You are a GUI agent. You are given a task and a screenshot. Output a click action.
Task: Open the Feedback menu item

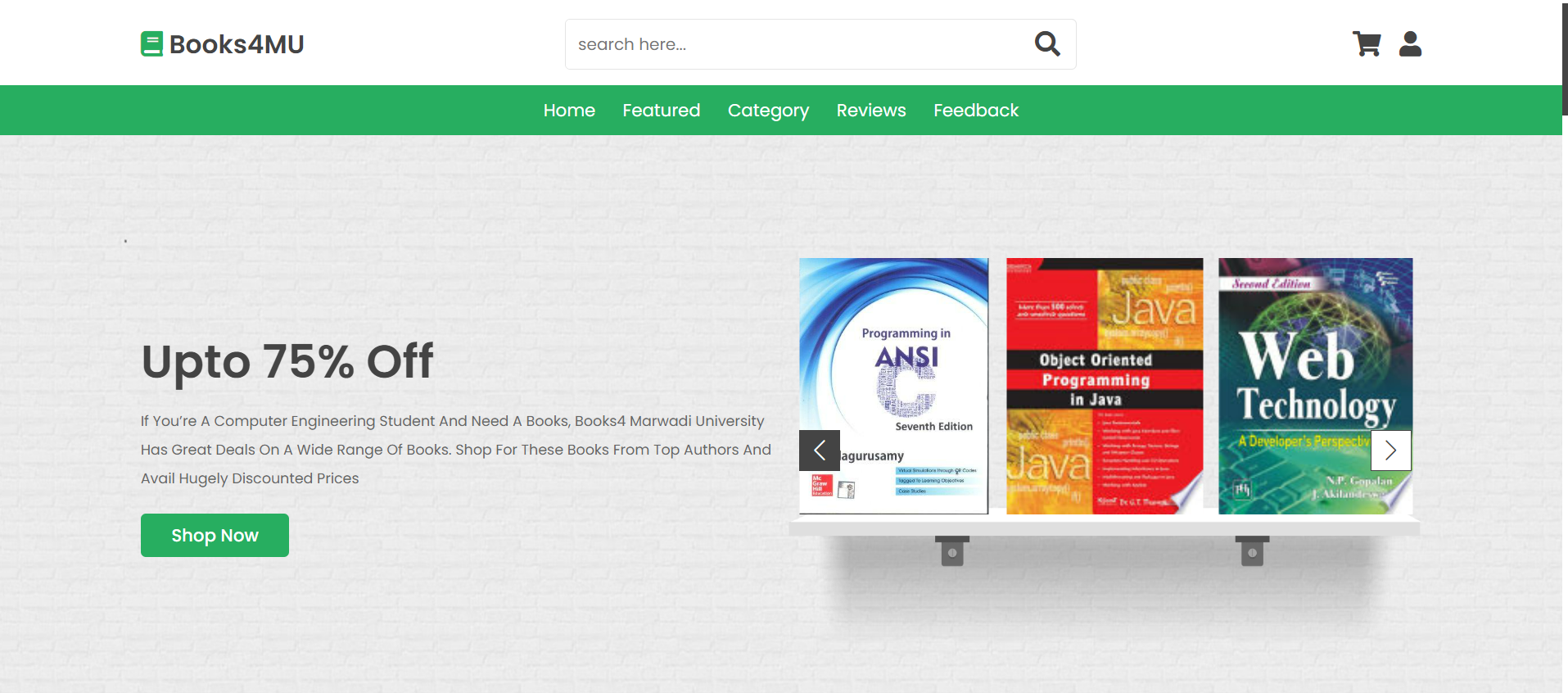point(976,110)
